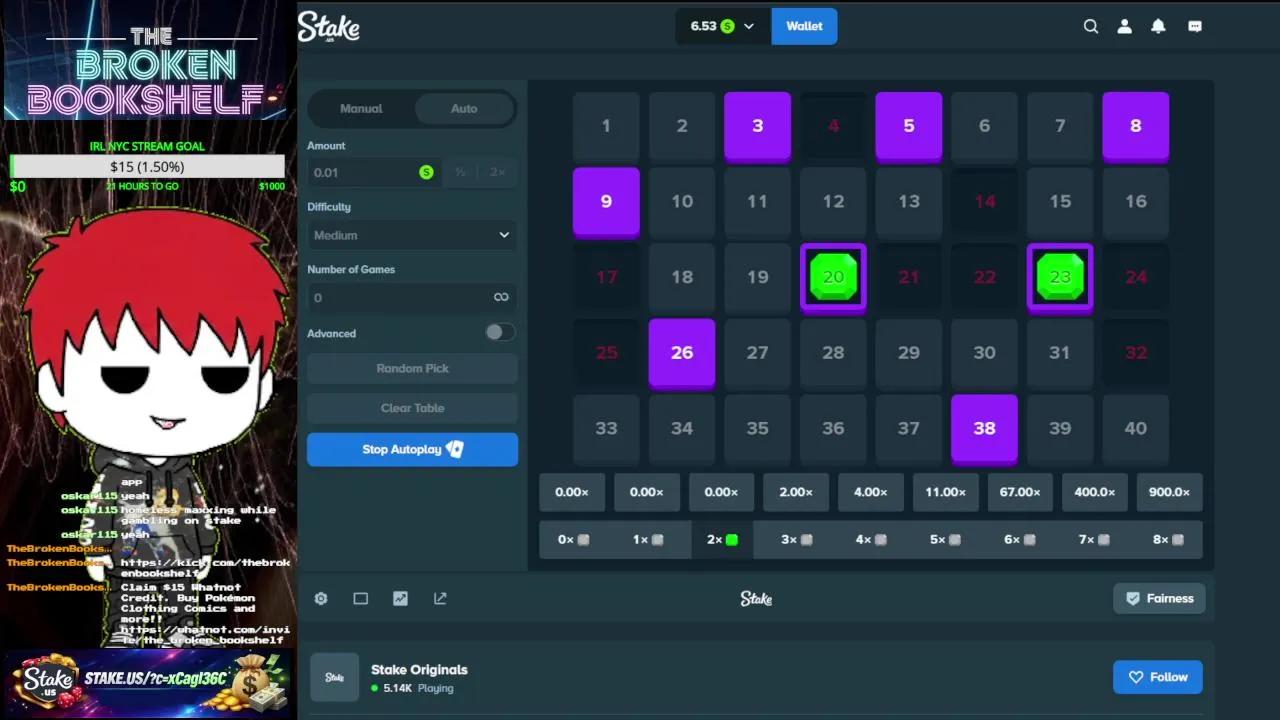The width and height of the screenshot is (1280, 720).
Task: Select keno tile 16
Action: point(1135,202)
